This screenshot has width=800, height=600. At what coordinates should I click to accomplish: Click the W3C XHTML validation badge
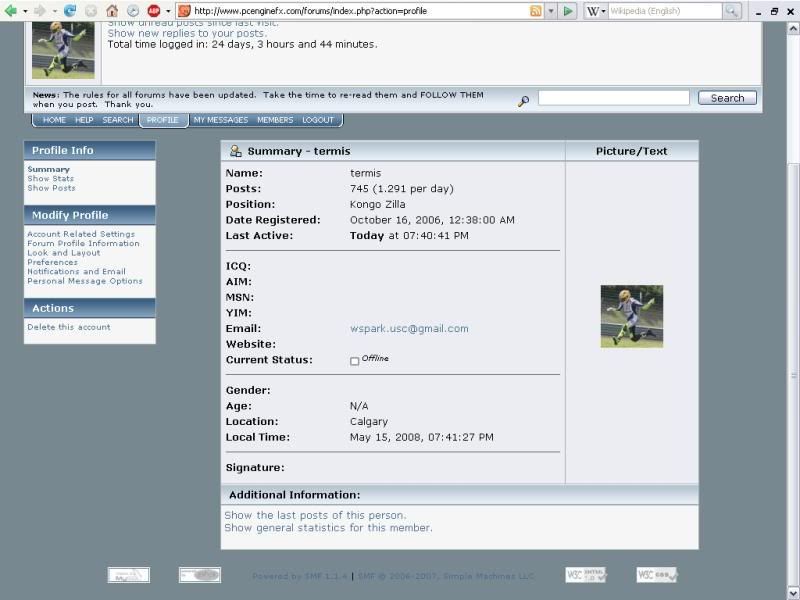coord(585,575)
